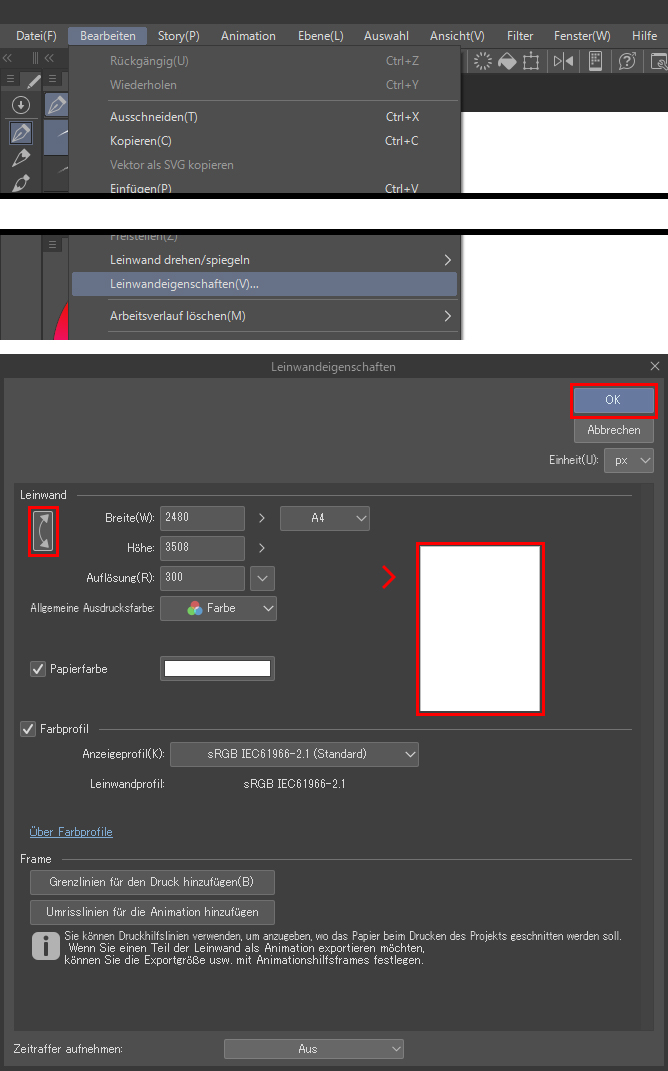668x1071 pixels.
Task: Click the fill bucket icon in command bar
Action: tap(507, 61)
